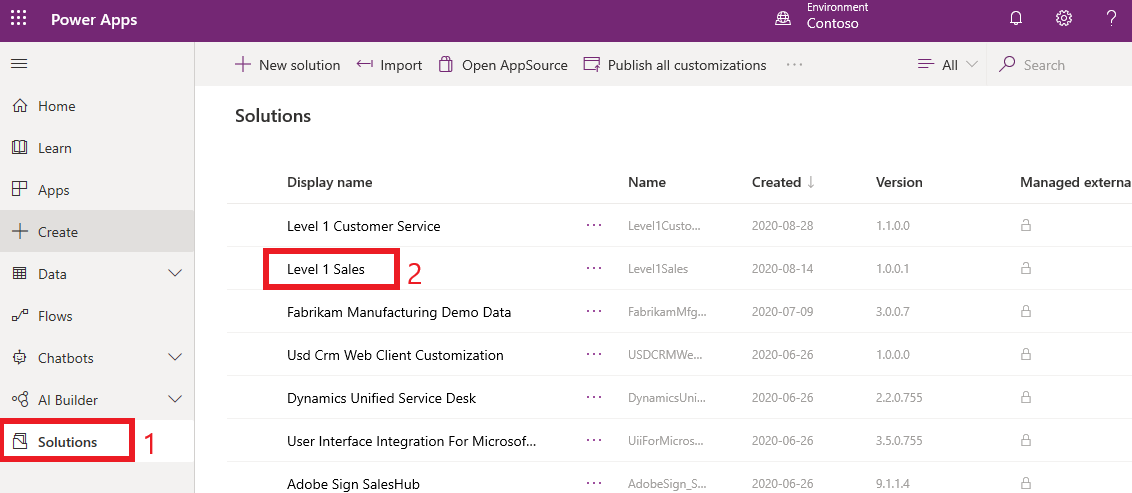Expand the Data section chevron
Screen dimensions: 1132x493
pos(175,274)
